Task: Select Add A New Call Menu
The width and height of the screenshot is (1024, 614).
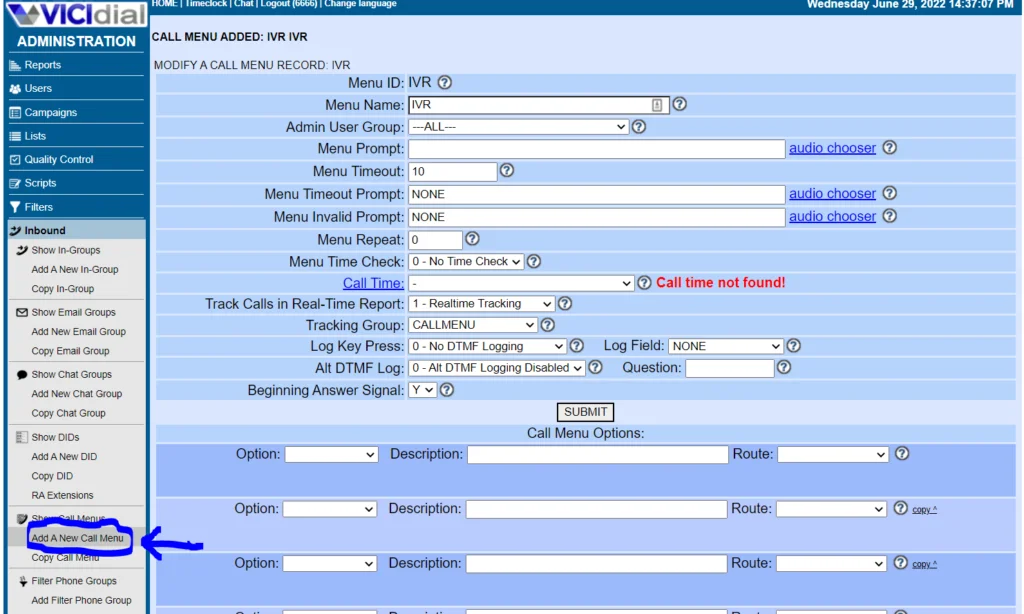Action: [78, 538]
